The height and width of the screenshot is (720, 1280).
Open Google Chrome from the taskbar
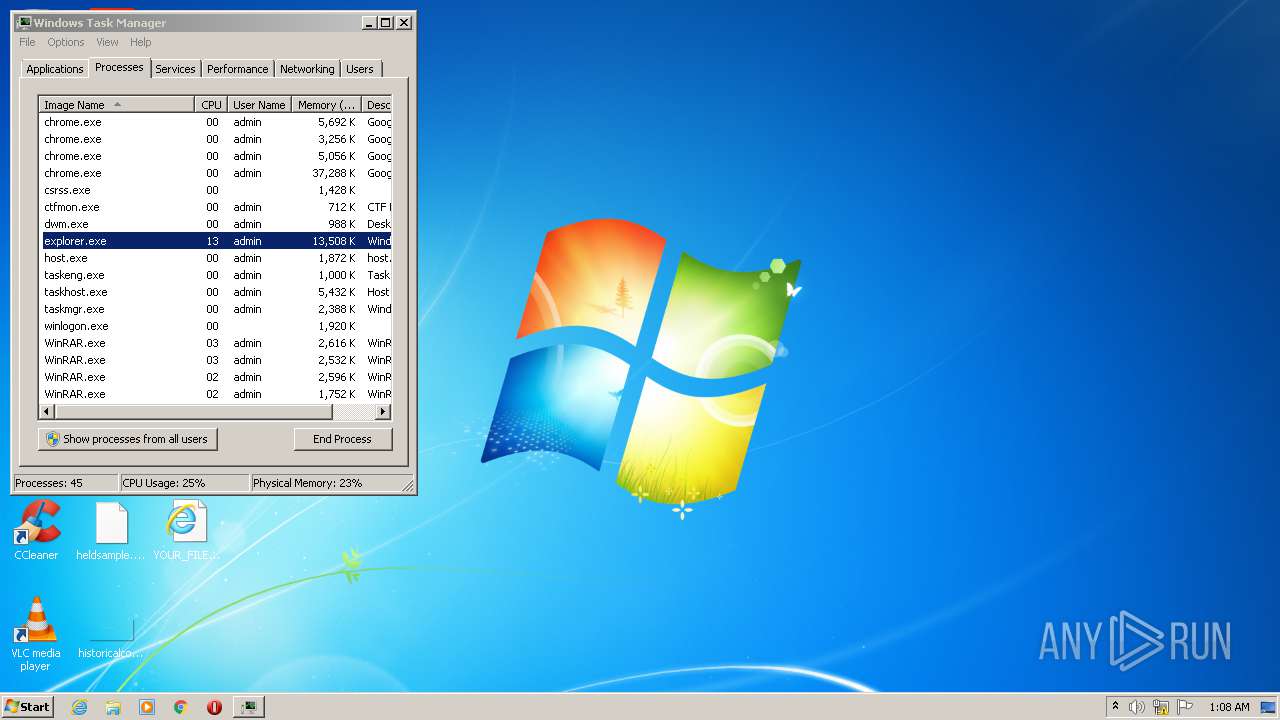(x=181, y=707)
